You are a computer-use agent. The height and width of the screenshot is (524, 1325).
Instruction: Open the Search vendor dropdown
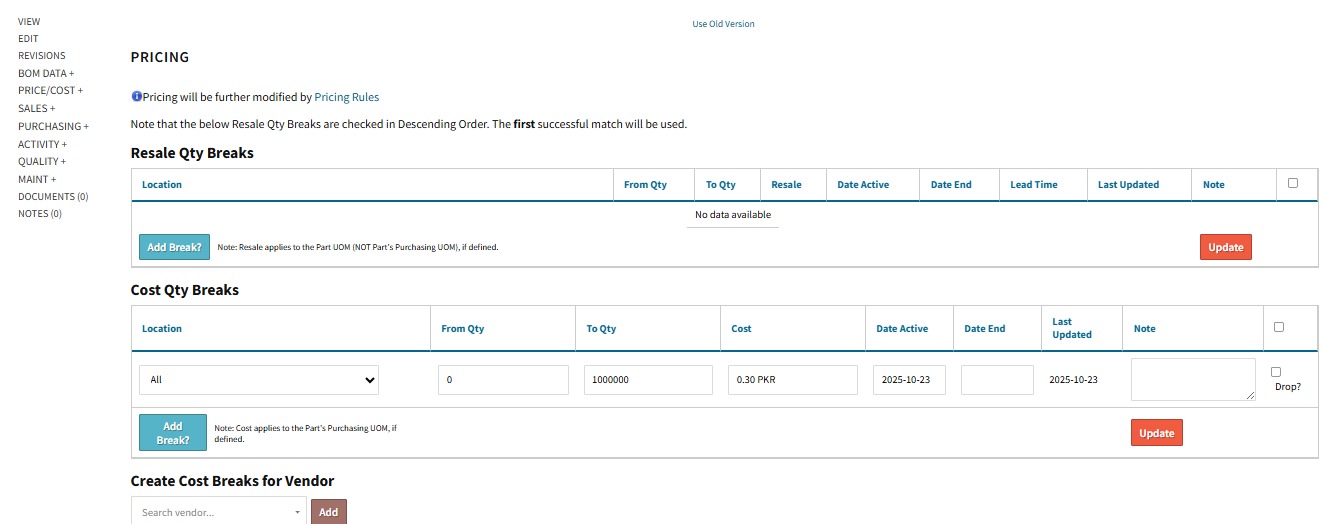[x=220, y=512]
